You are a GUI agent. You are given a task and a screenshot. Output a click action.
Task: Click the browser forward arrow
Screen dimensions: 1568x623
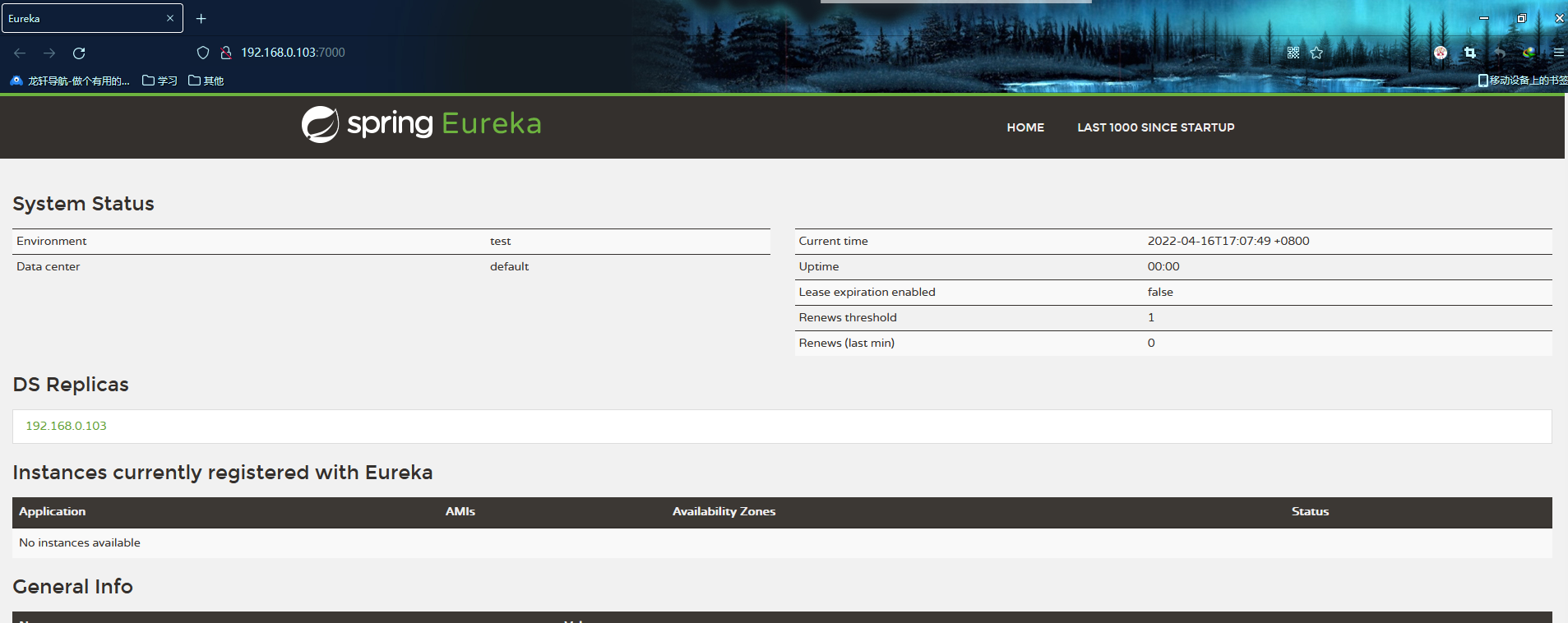49,53
